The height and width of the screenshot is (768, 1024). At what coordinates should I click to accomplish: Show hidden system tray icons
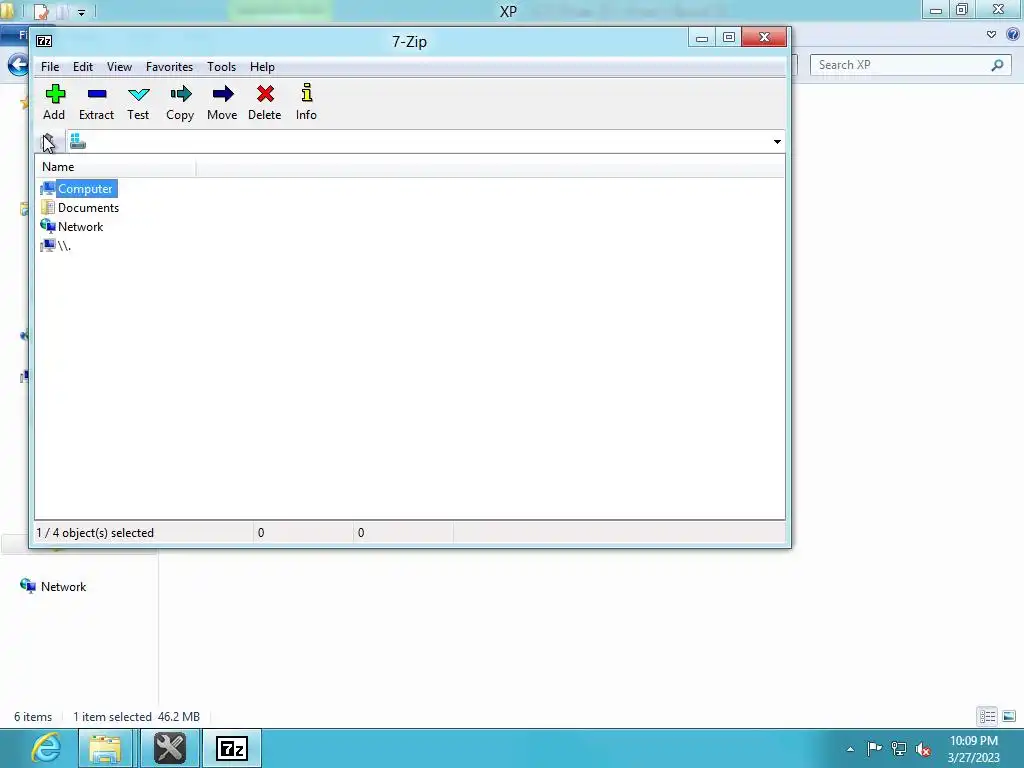pos(850,749)
